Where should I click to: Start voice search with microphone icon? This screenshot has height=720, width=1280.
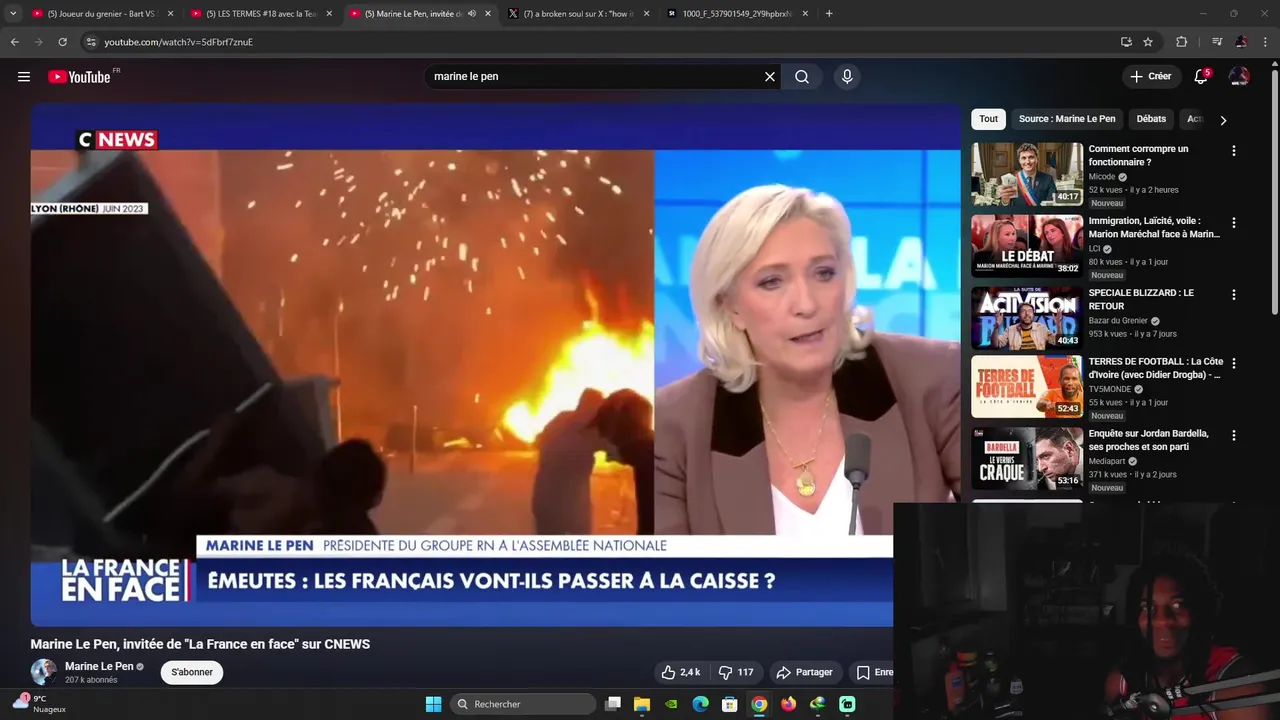[x=847, y=77]
